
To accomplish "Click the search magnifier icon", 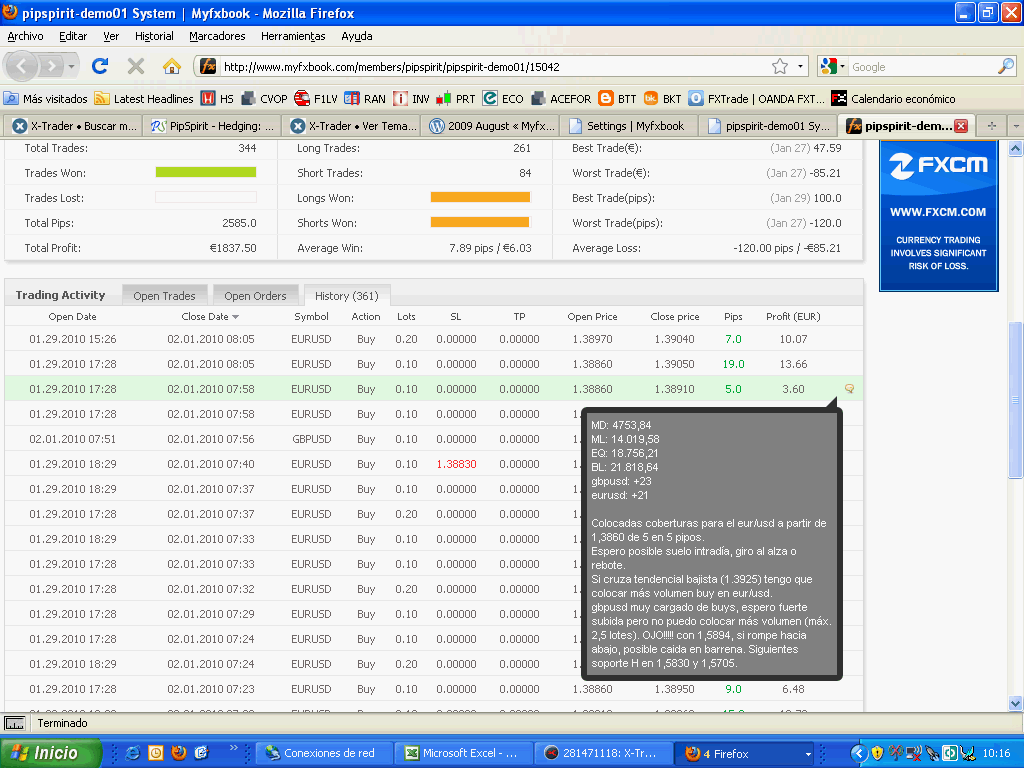I will [x=1005, y=67].
